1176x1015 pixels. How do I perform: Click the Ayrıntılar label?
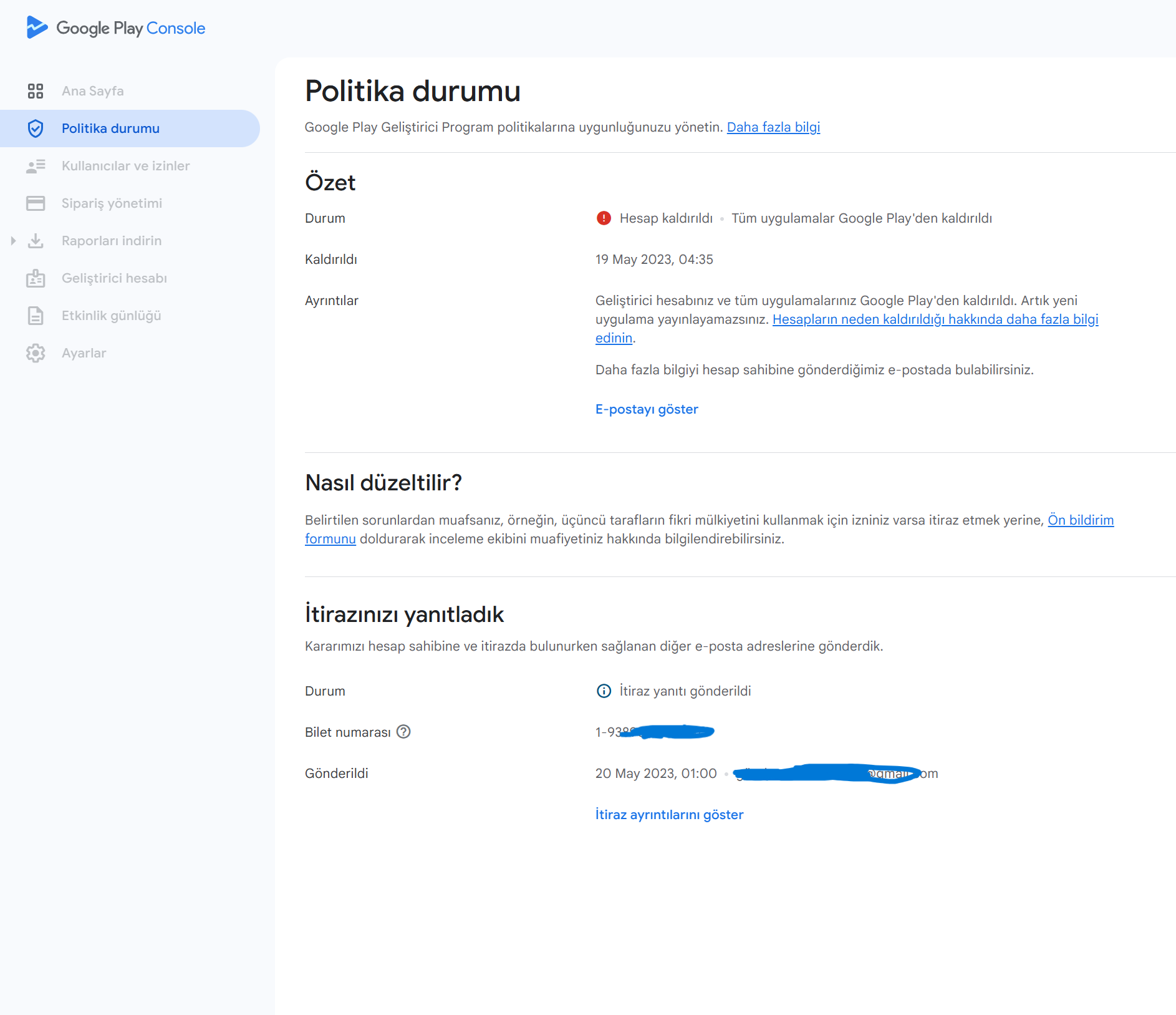coord(332,301)
